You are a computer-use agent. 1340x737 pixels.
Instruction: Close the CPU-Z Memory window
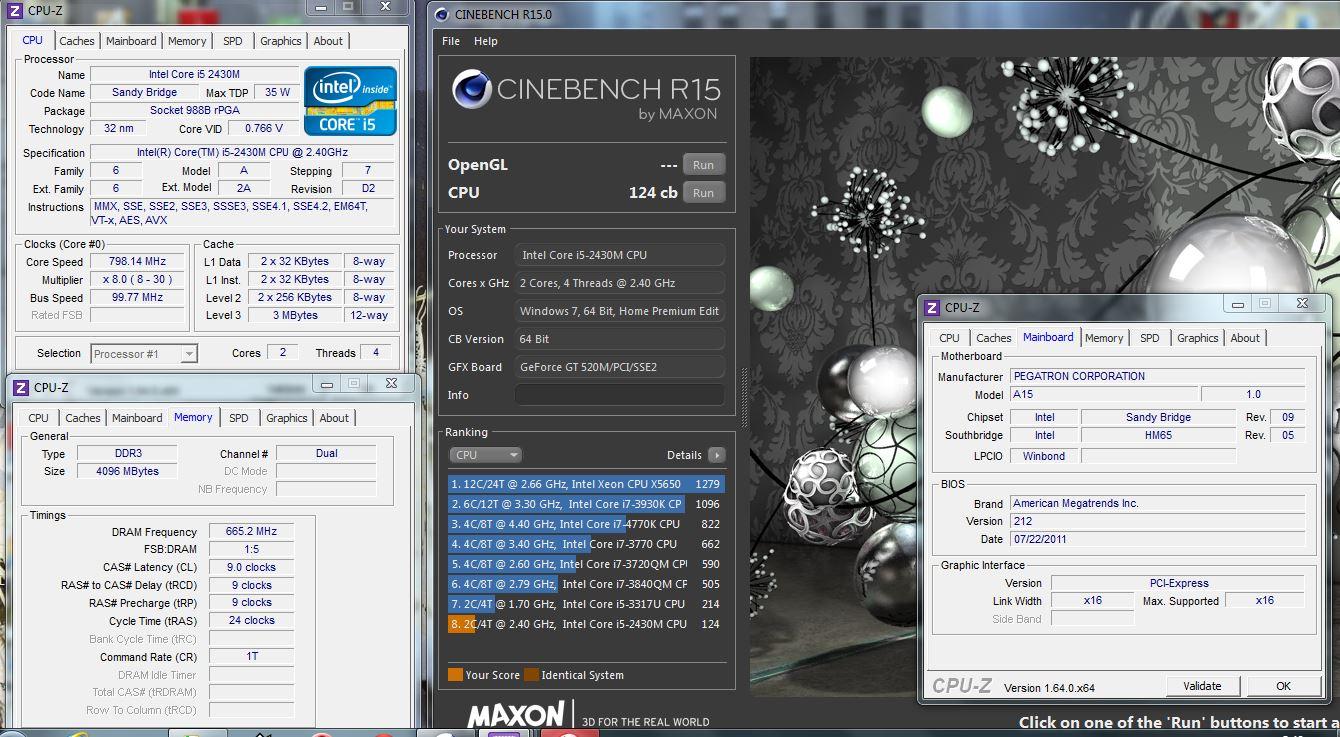tap(390, 383)
